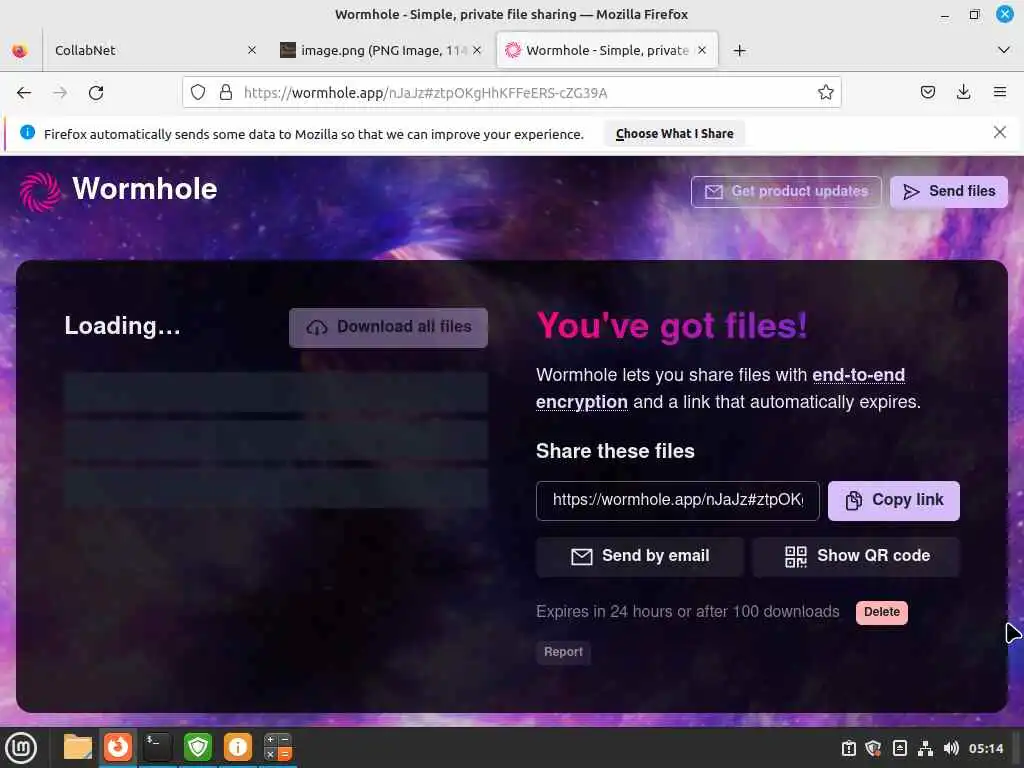Viewport: 1024px width, 768px height.
Task: Open the Terminal from taskbar
Action: 157,747
